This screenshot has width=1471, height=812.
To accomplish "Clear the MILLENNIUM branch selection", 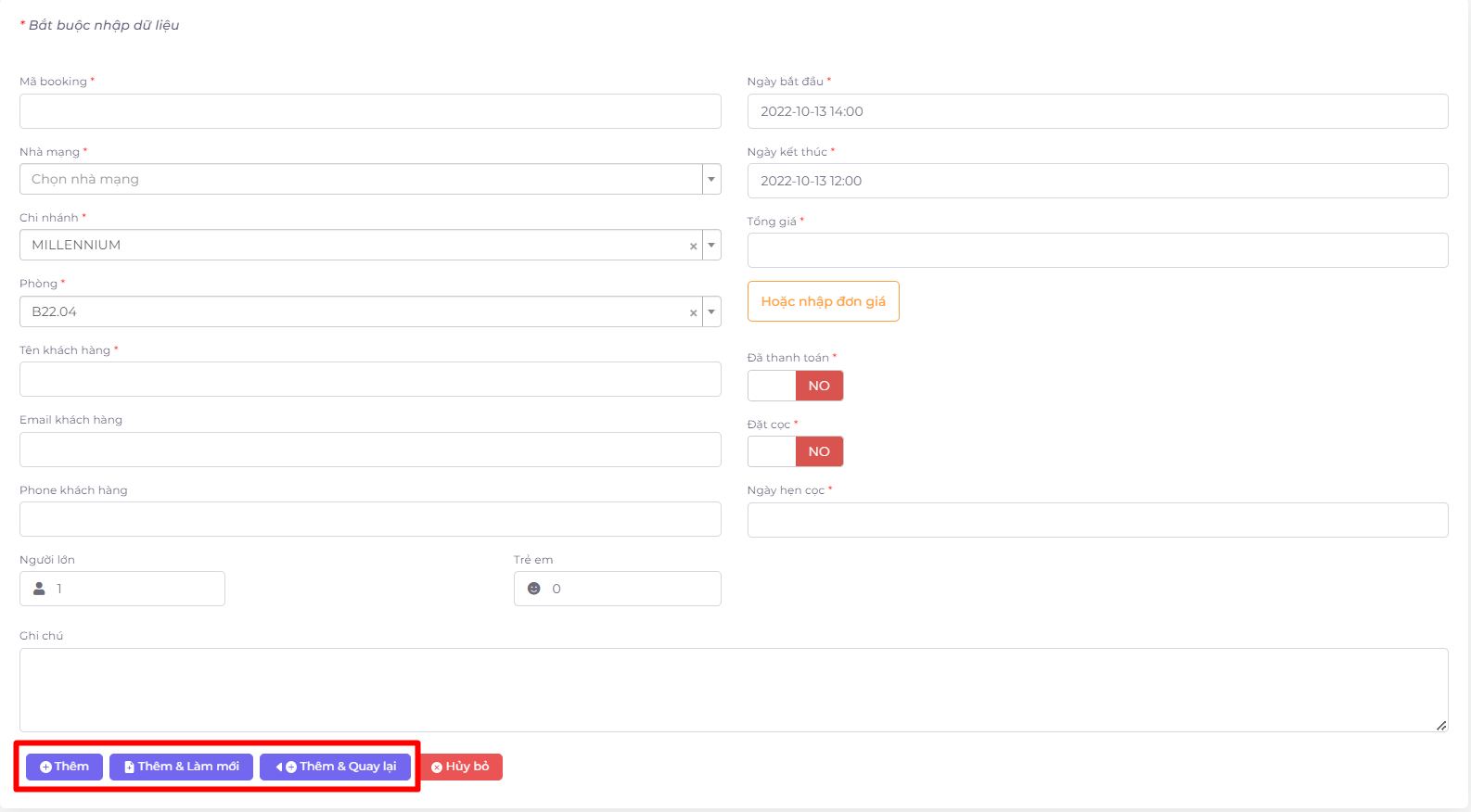I will pyautogui.click(x=693, y=247).
